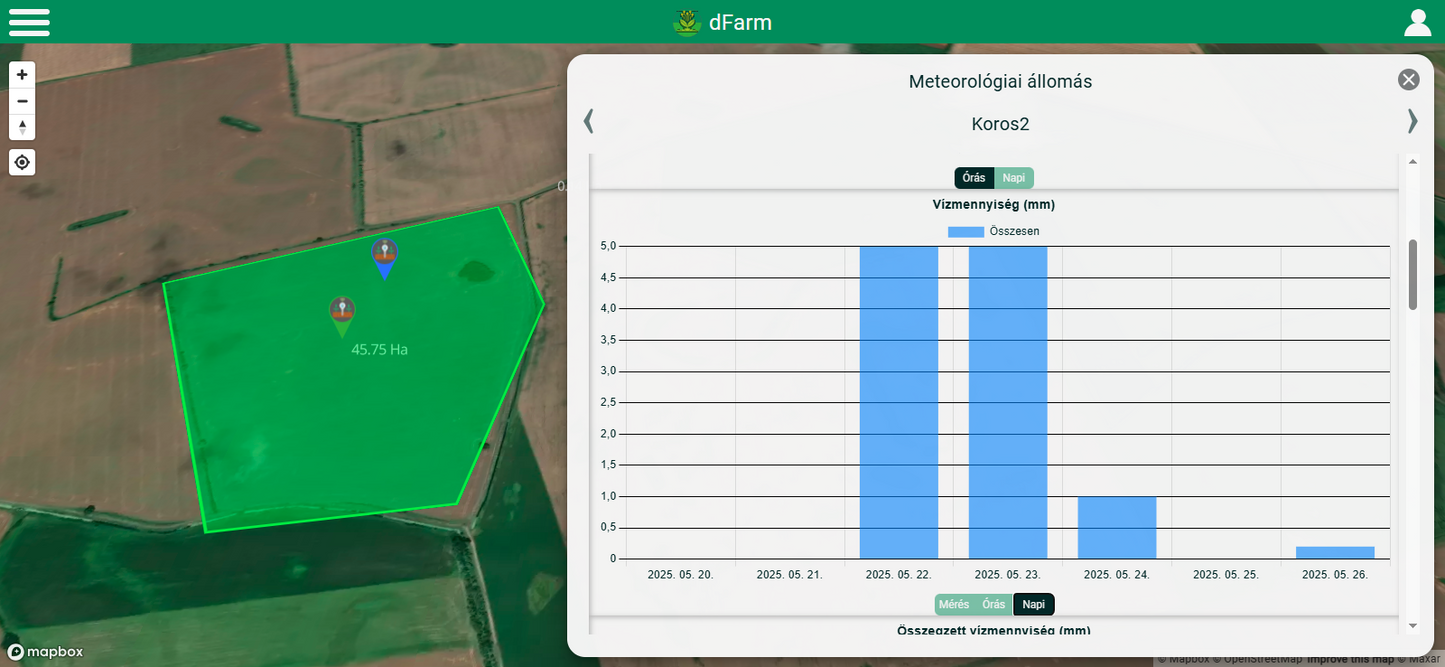Select the blue station map marker

tap(385, 256)
